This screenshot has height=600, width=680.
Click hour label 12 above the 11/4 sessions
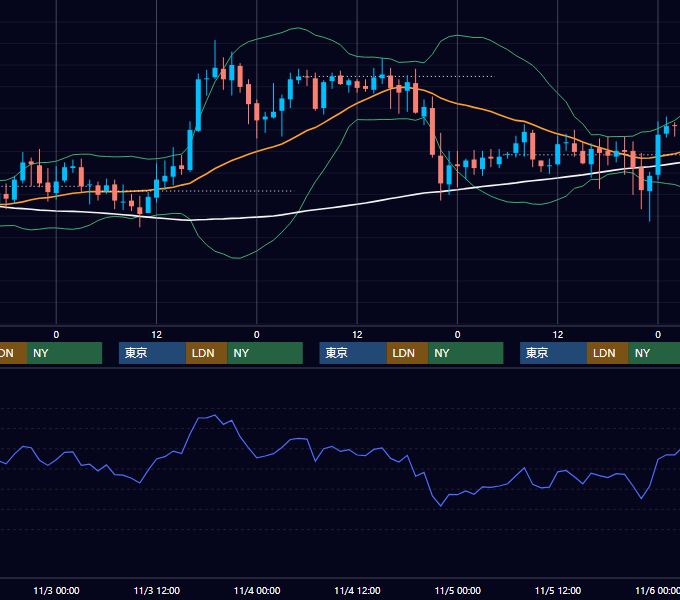357,335
